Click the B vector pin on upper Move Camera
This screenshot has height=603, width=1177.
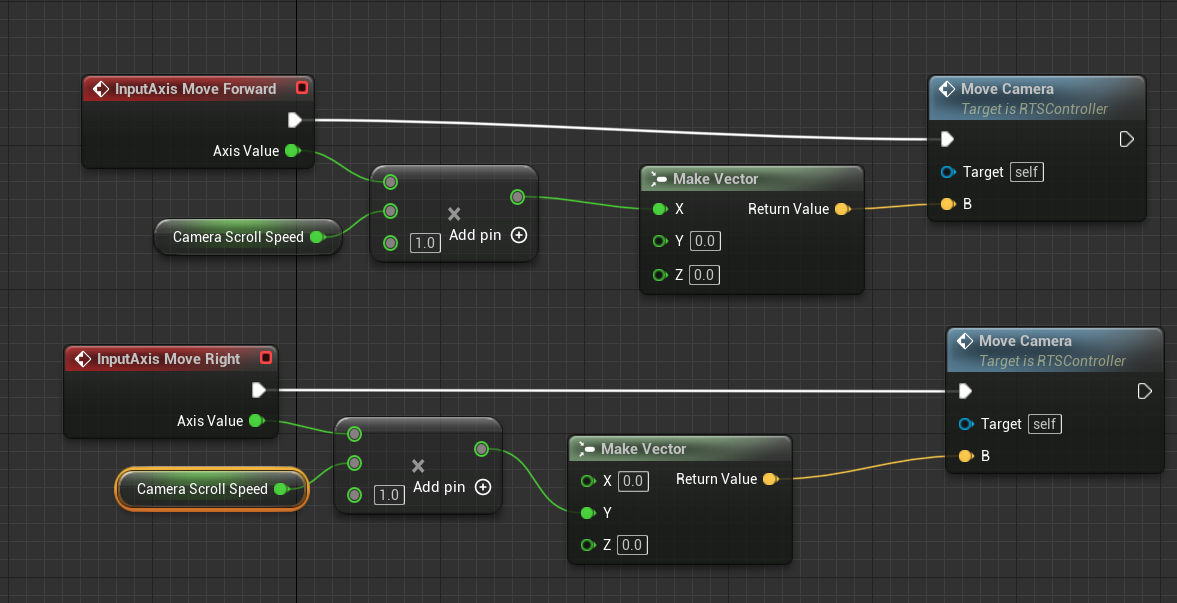coord(948,204)
